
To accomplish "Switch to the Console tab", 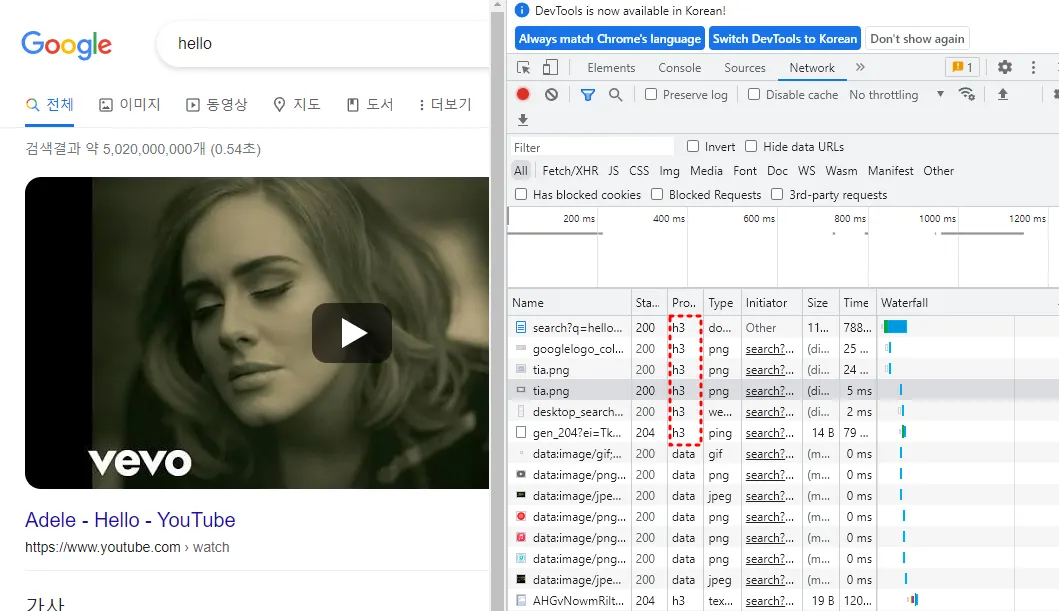I will coord(679,68).
